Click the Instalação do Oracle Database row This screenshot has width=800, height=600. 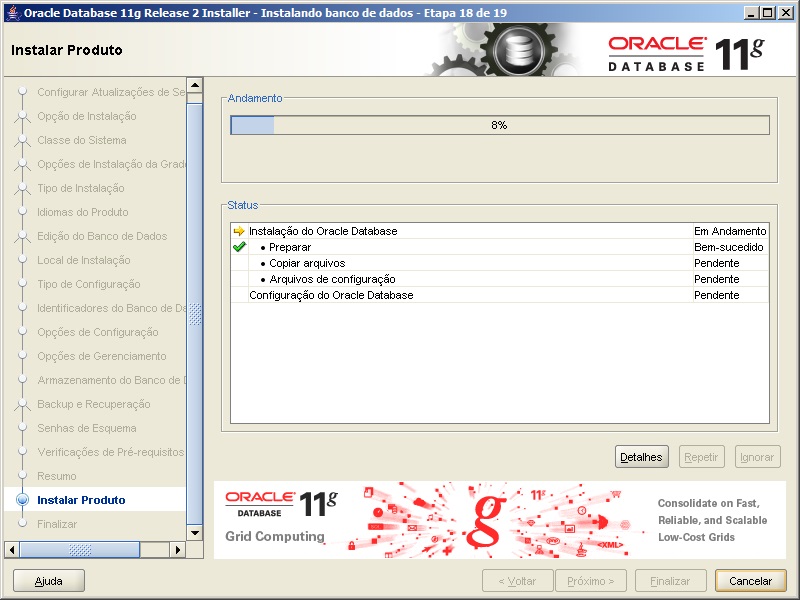[x=499, y=231]
